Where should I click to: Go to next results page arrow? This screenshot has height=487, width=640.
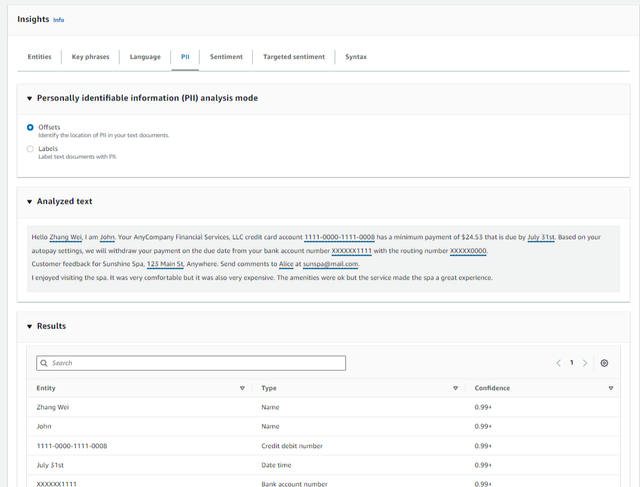coord(585,363)
